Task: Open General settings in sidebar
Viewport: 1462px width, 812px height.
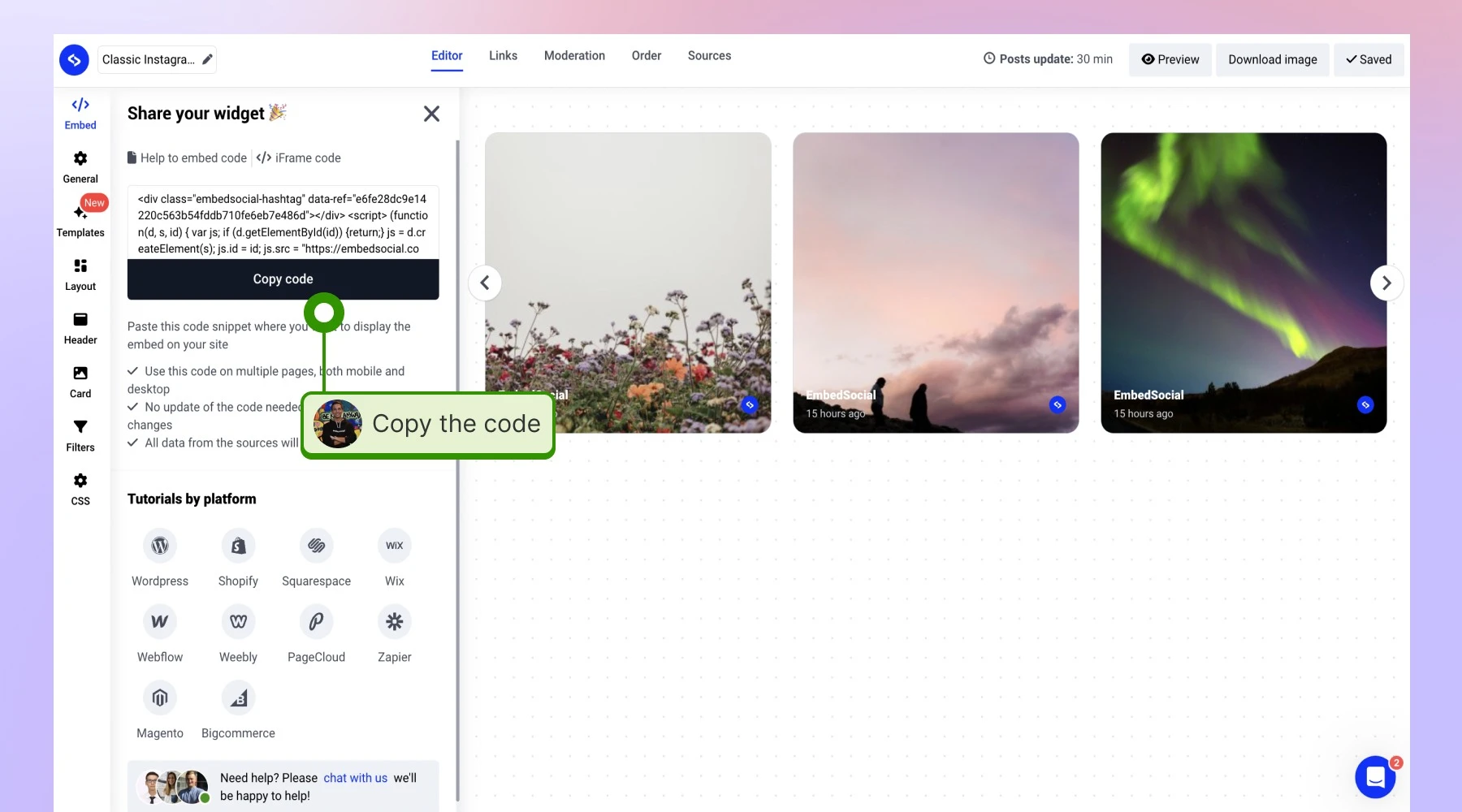Action: coord(80,167)
